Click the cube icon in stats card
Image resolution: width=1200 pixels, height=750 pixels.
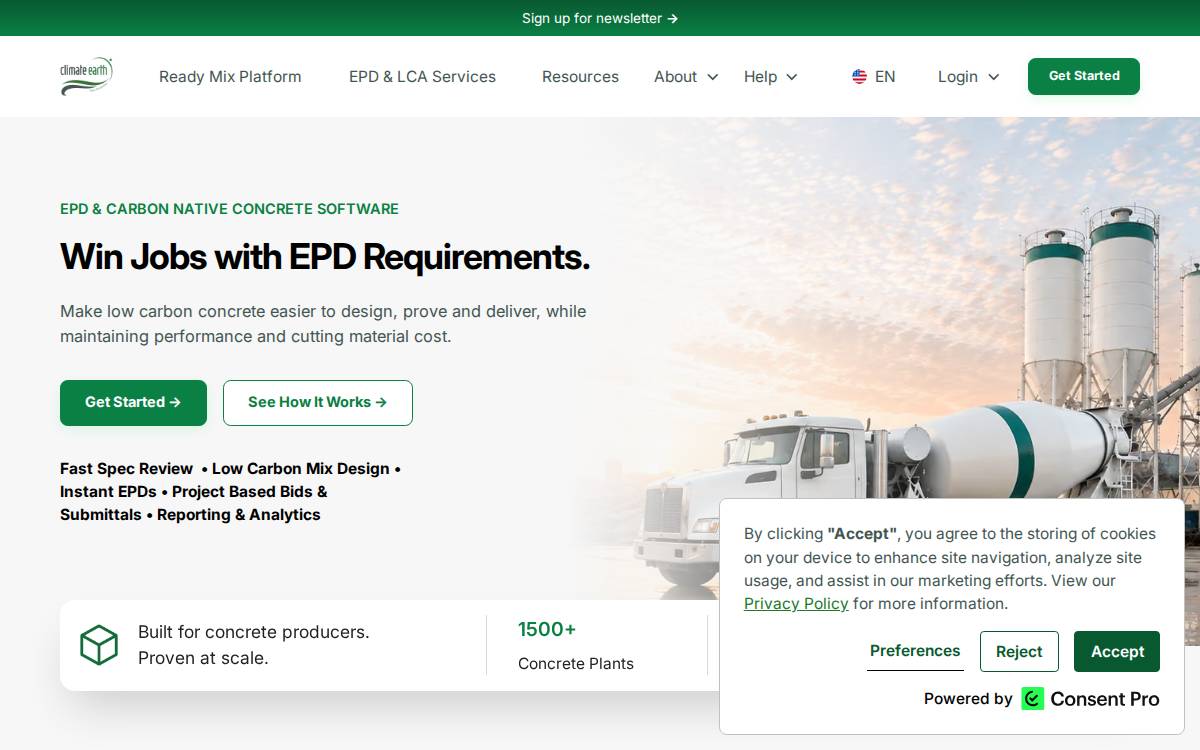click(99, 645)
